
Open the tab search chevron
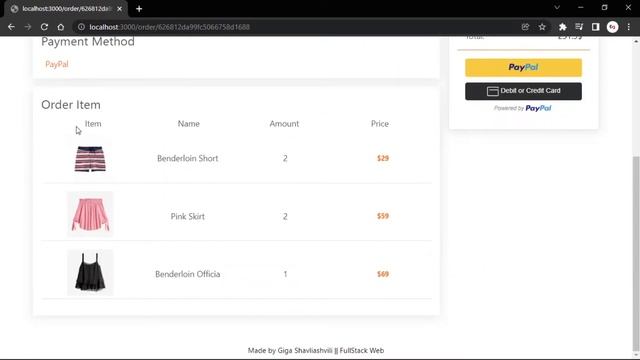click(557, 7)
